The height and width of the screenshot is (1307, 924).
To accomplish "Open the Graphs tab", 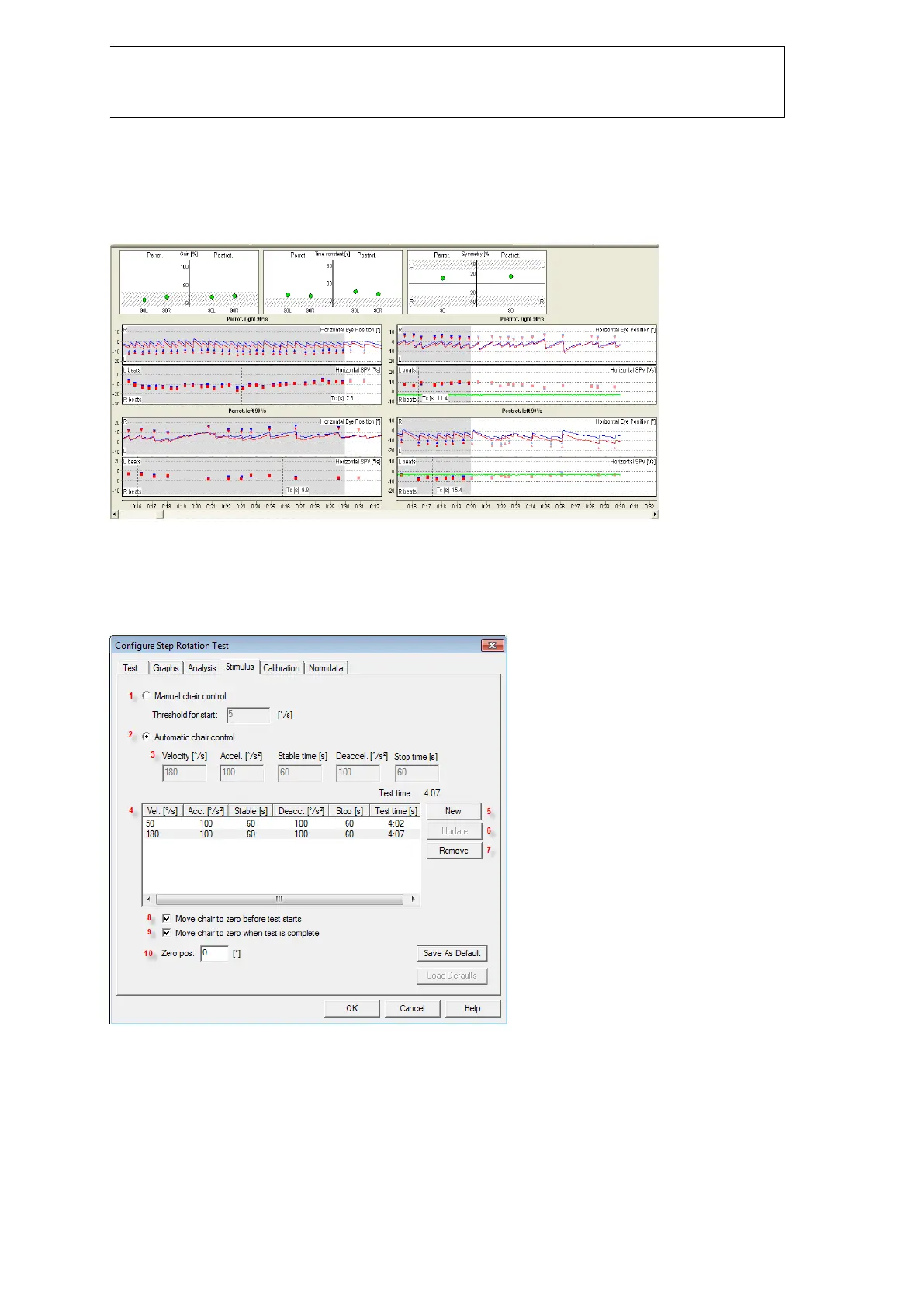I will [x=165, y=668].
